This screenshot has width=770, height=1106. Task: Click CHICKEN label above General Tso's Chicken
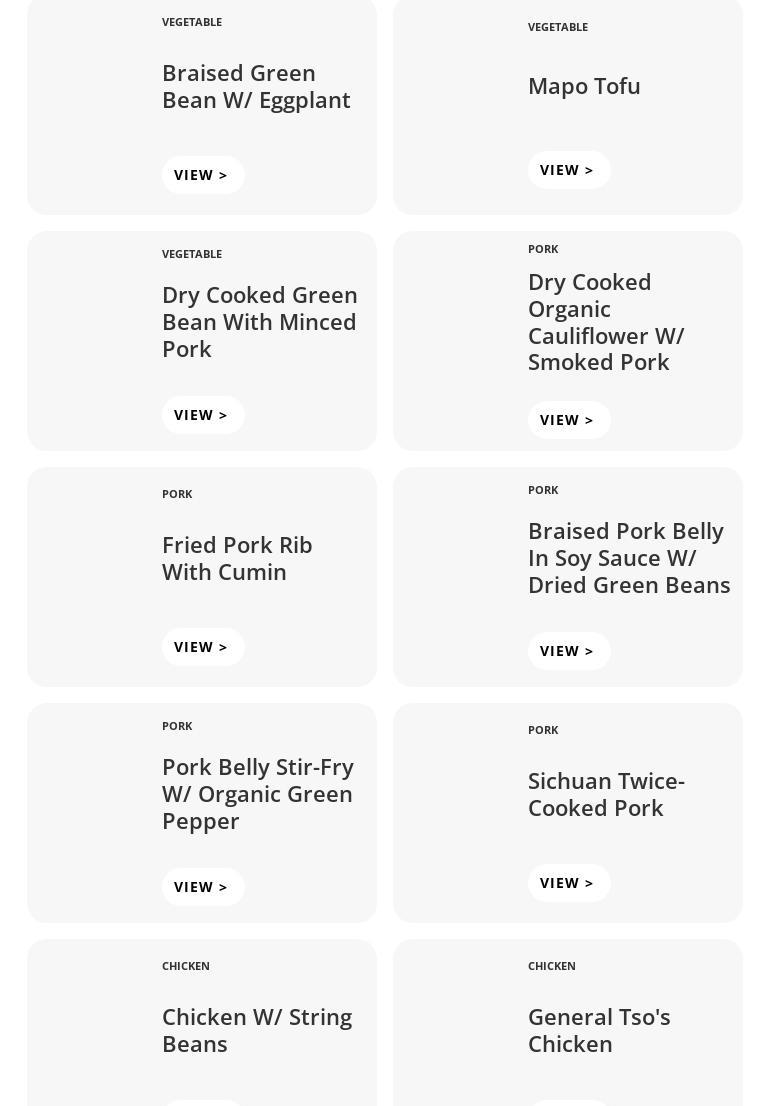pyautogui.click(x=552, y=966)
